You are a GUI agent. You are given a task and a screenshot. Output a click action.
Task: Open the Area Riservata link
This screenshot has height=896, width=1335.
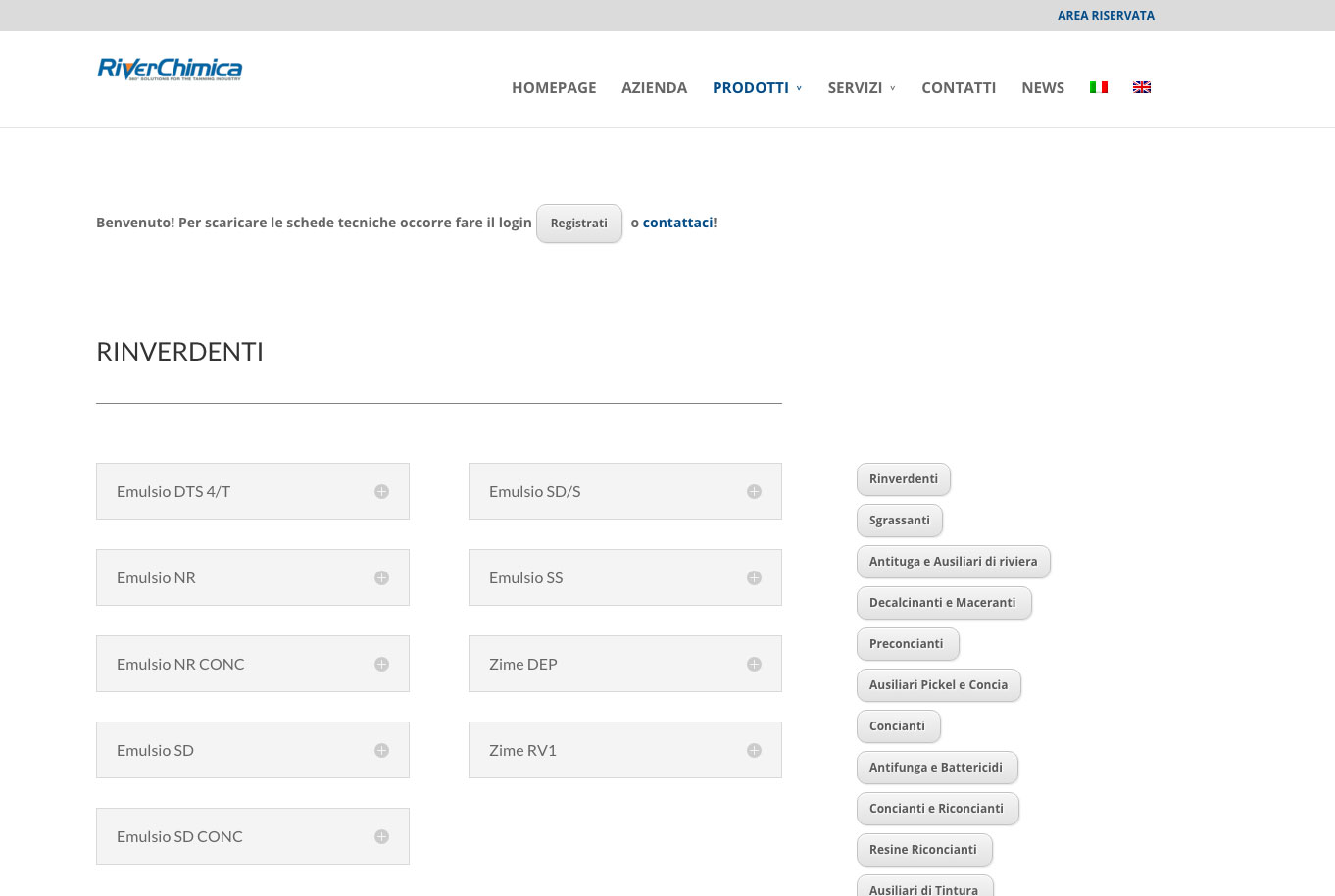(x=1106, y=16)
